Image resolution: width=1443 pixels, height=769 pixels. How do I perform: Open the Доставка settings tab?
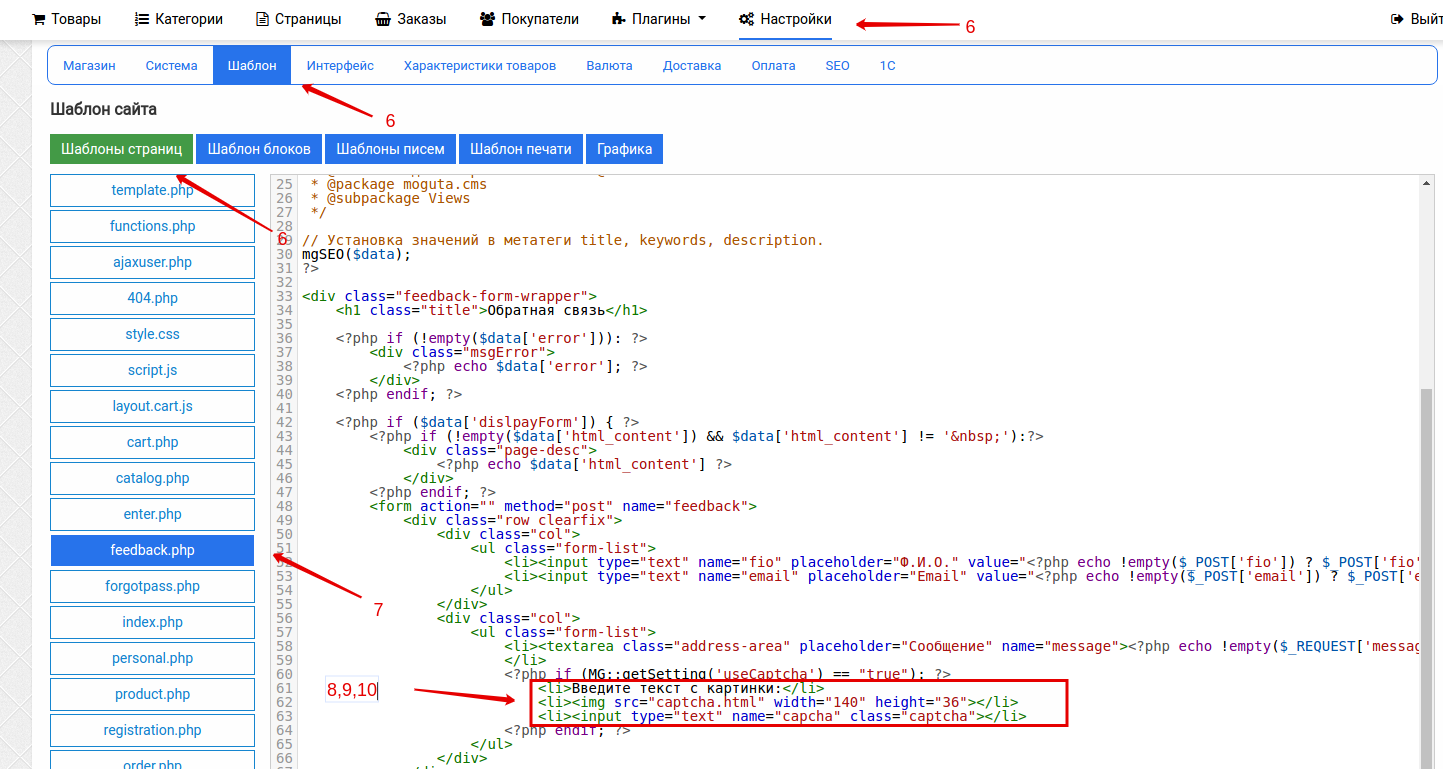(691, 66)
